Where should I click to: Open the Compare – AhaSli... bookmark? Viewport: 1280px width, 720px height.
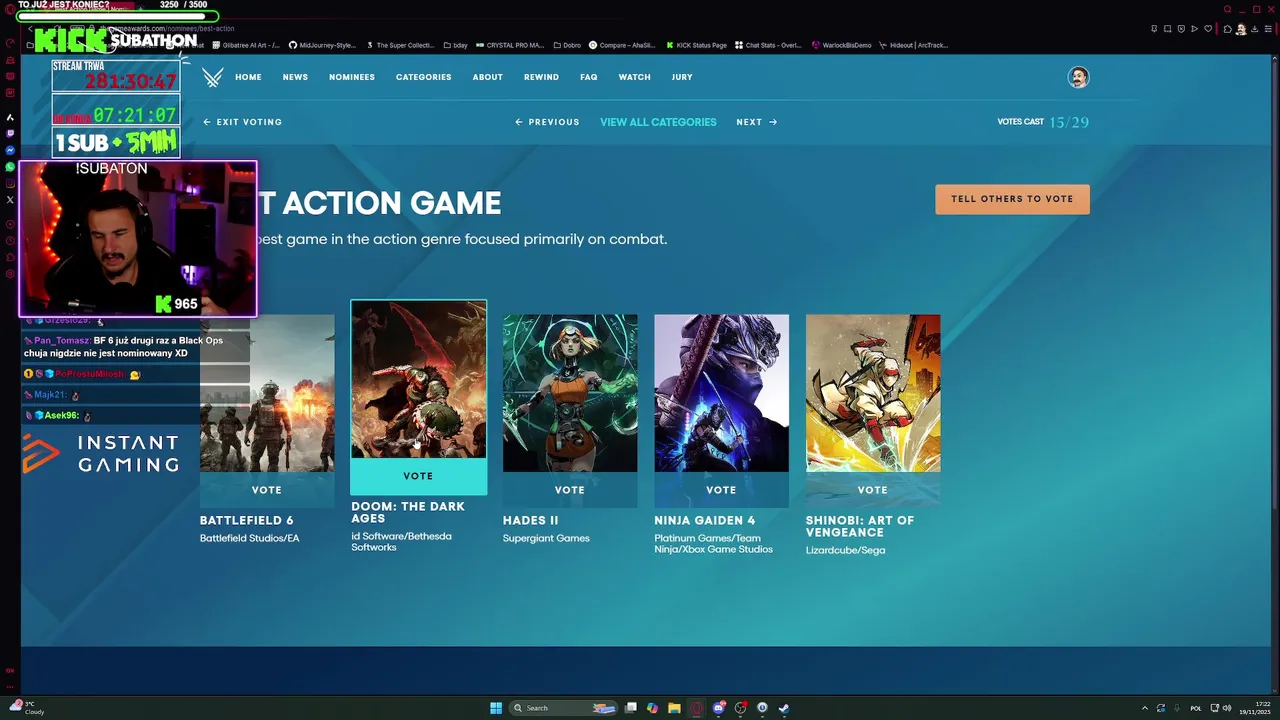coord(621,45)
